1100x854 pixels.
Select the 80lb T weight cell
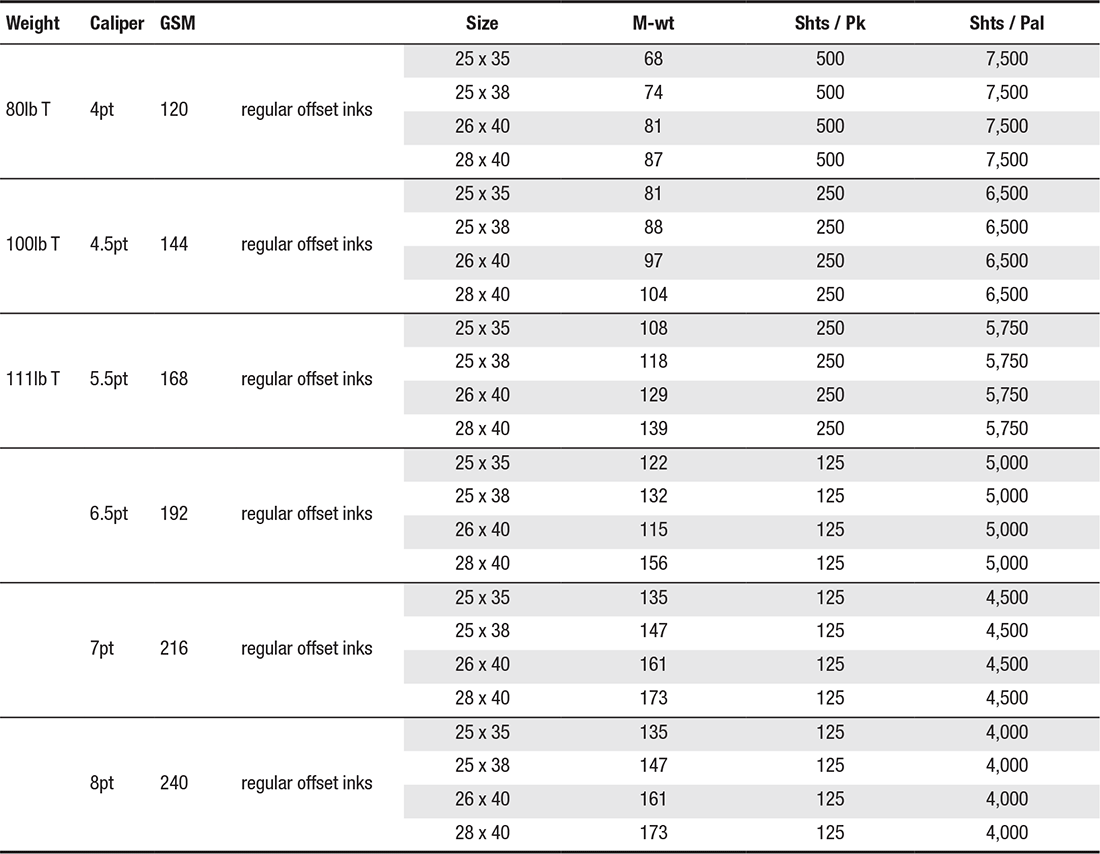point(28,109)
